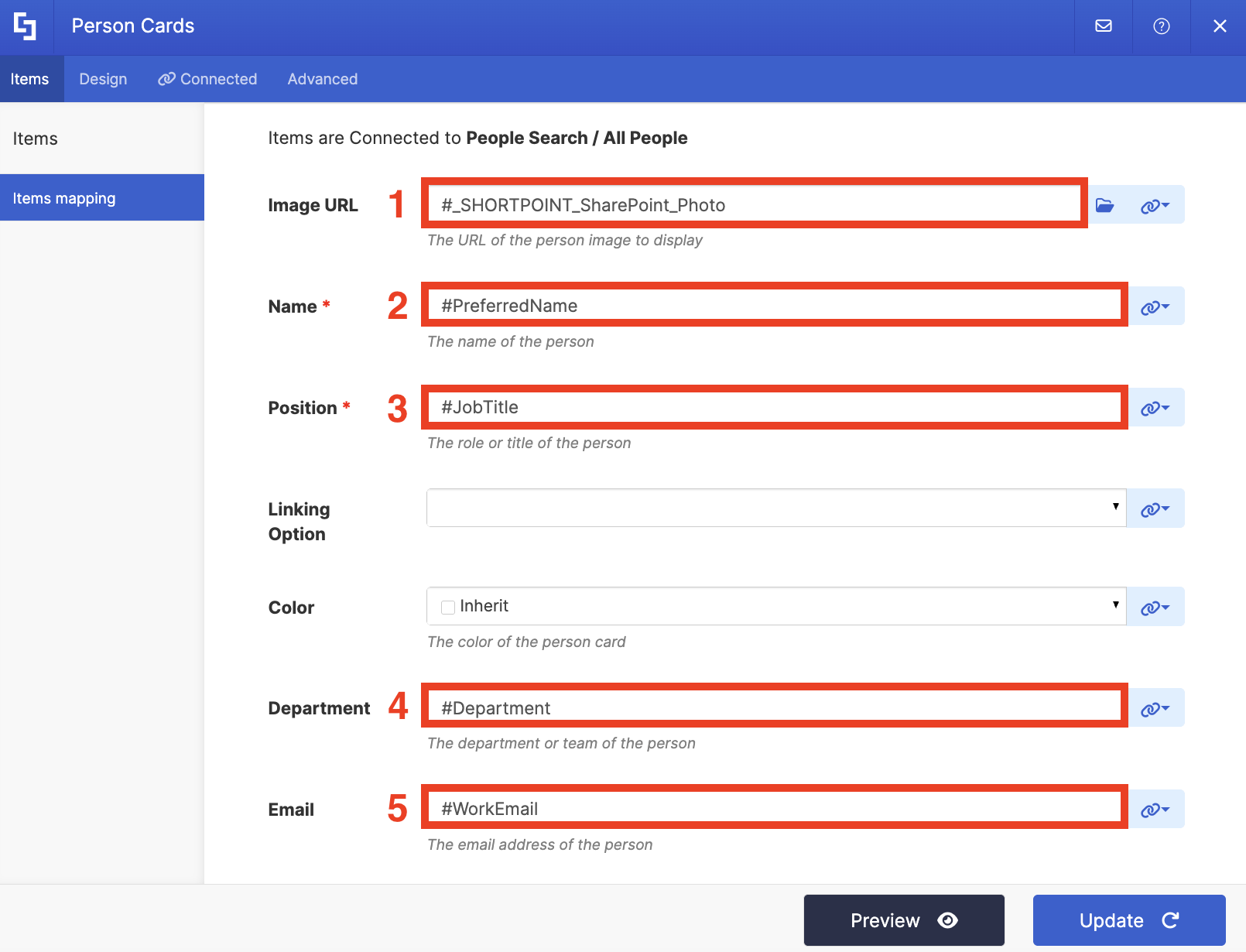Viewport: 1246px width, 952px height.
Task: Expand the Color Inherit dropdown
Action: click(776, 606)
